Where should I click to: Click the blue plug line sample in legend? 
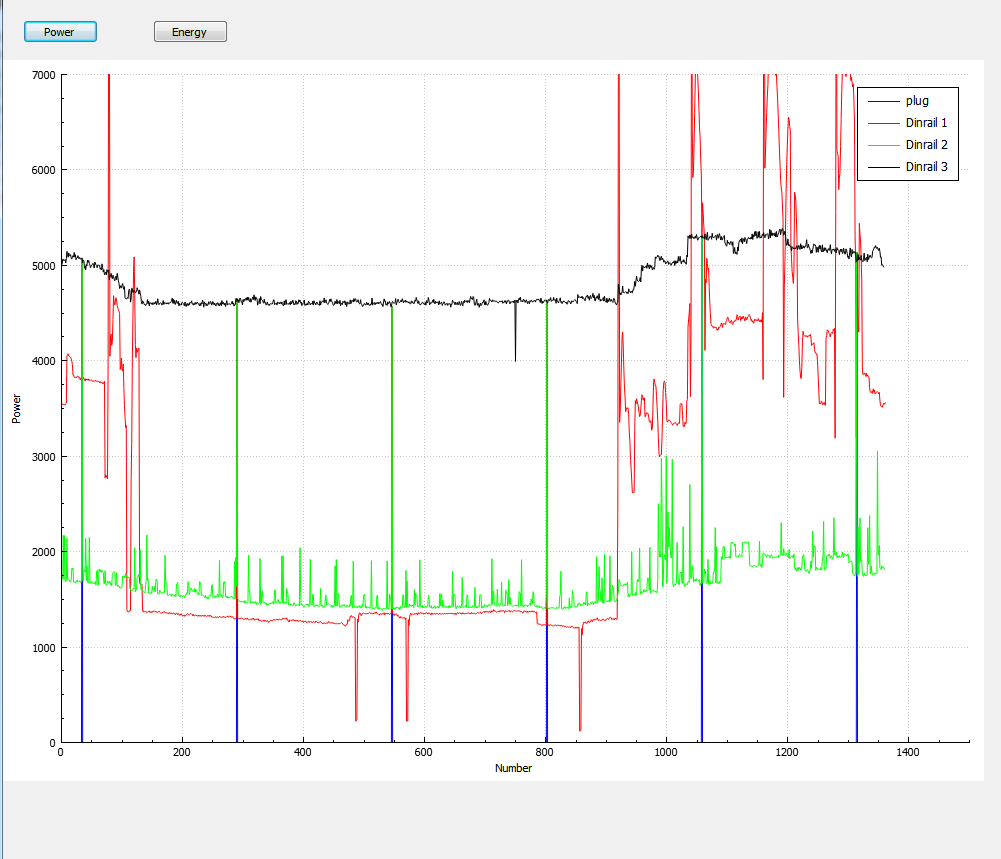coord(884,101)
